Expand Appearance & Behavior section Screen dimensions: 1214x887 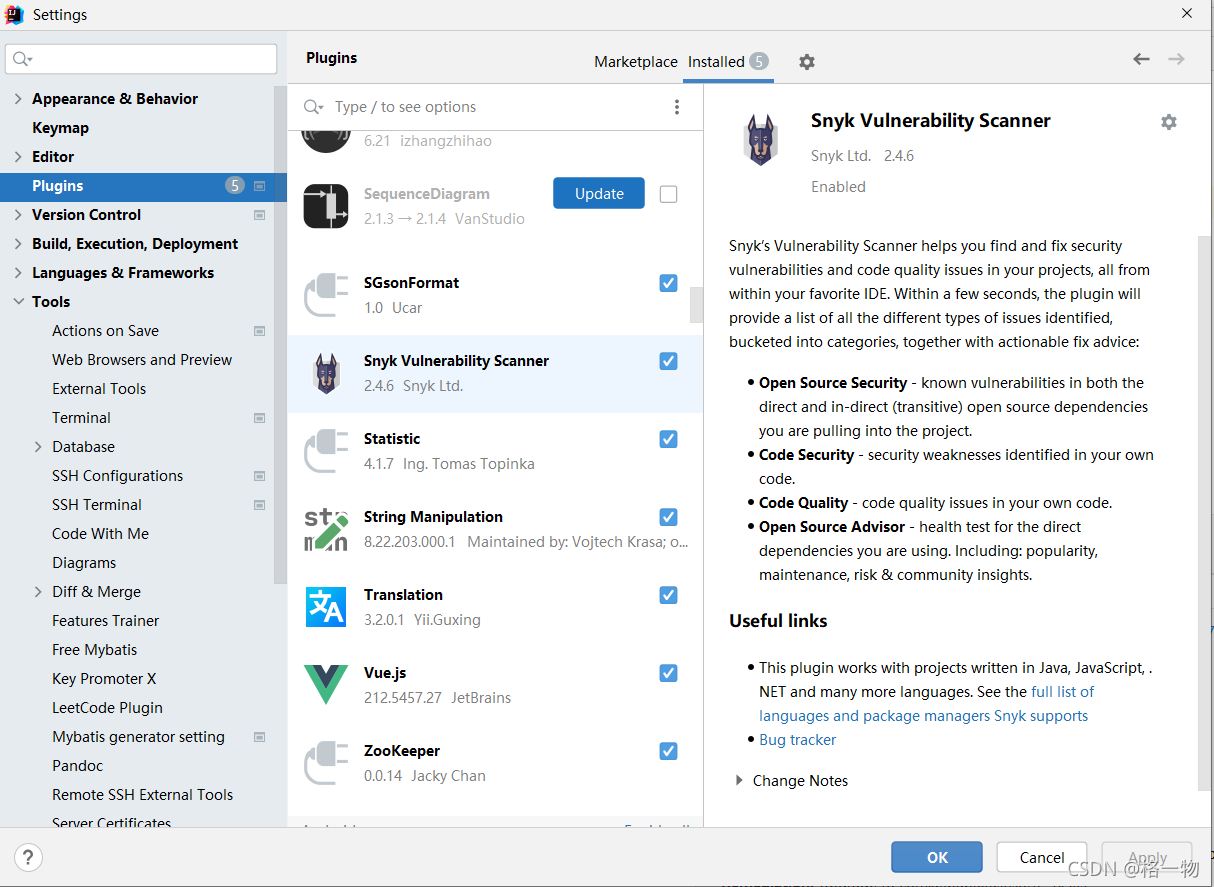click(x=18, y=99)
